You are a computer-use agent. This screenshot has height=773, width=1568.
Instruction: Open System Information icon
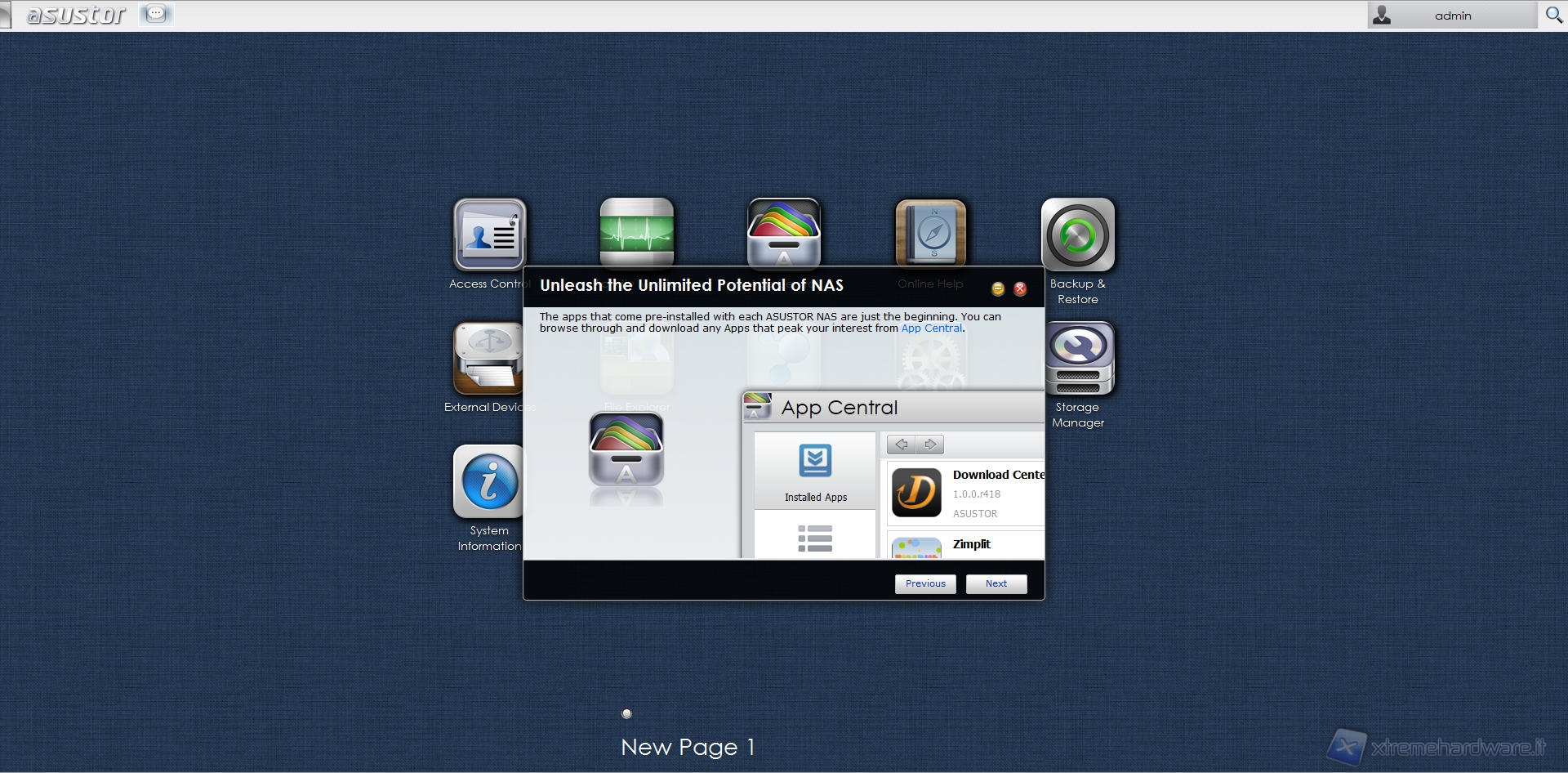coord(488,482)
